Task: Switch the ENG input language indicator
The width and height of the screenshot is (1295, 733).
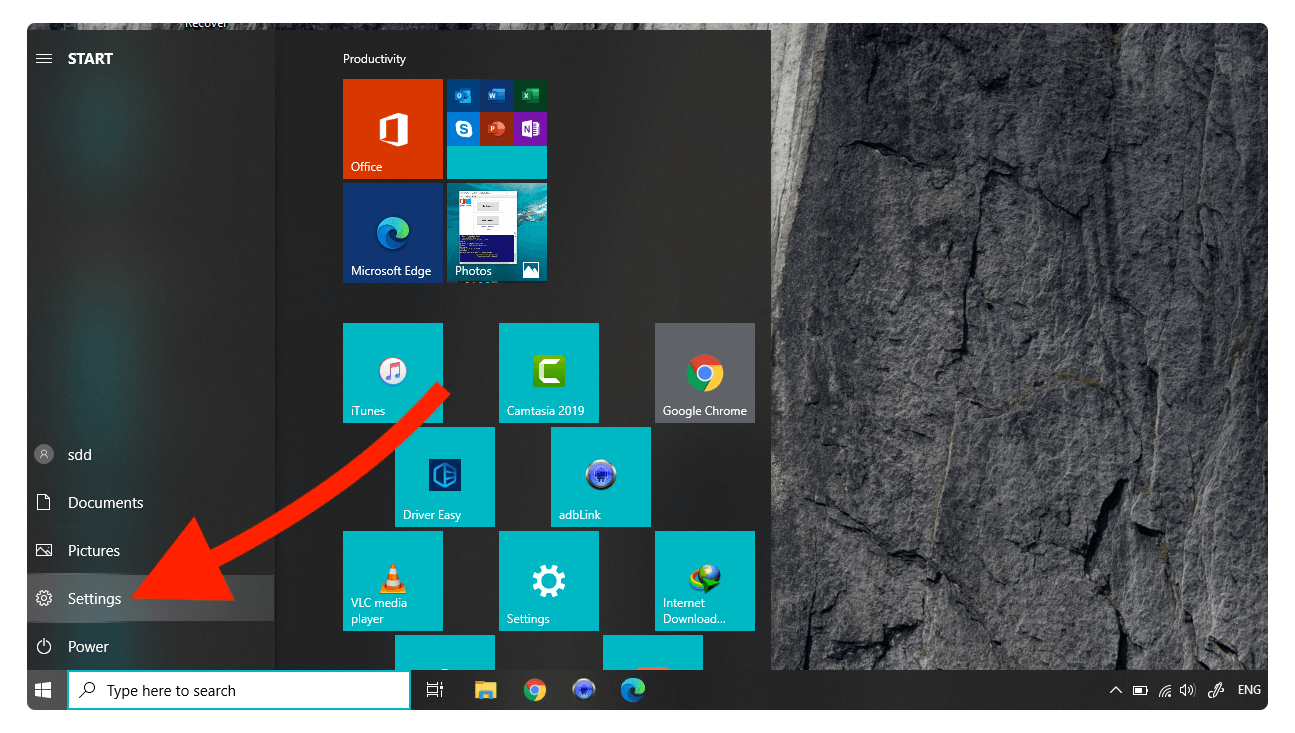Action: [x=1249, y=690]
